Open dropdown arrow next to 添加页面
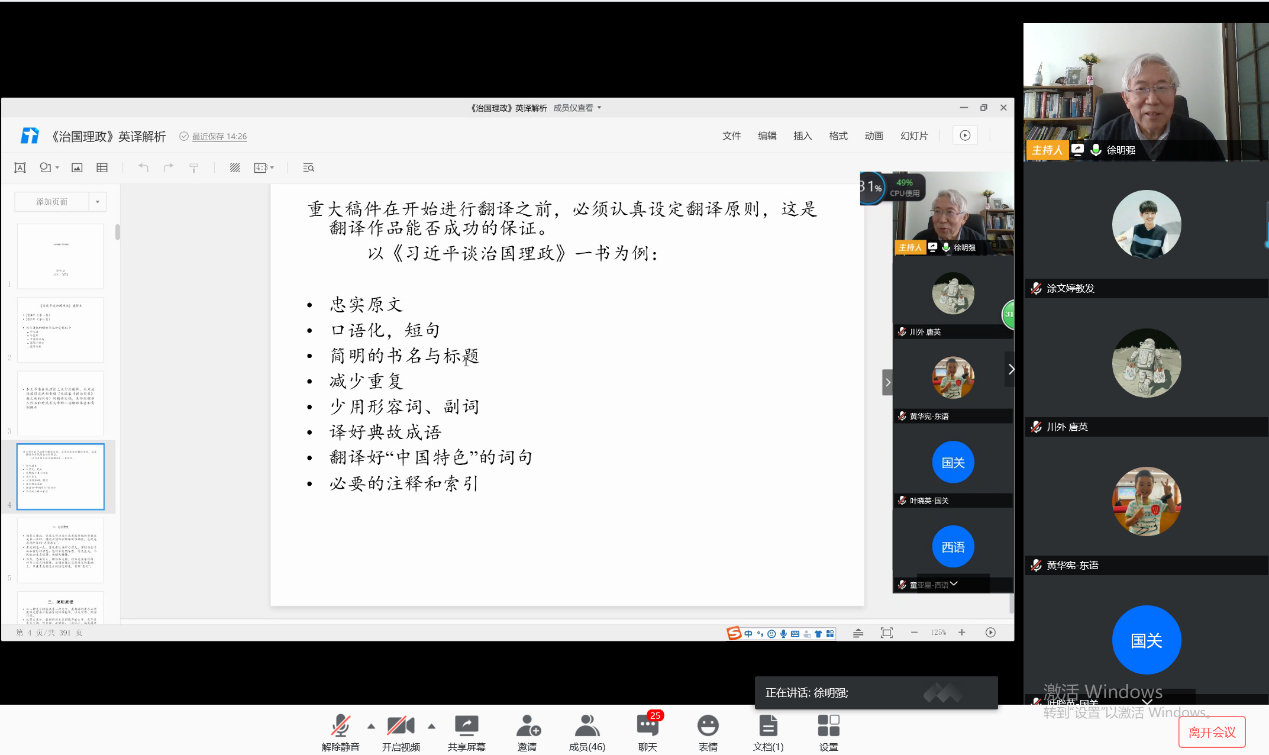The image size is (1269, 755). click(98, 202)
